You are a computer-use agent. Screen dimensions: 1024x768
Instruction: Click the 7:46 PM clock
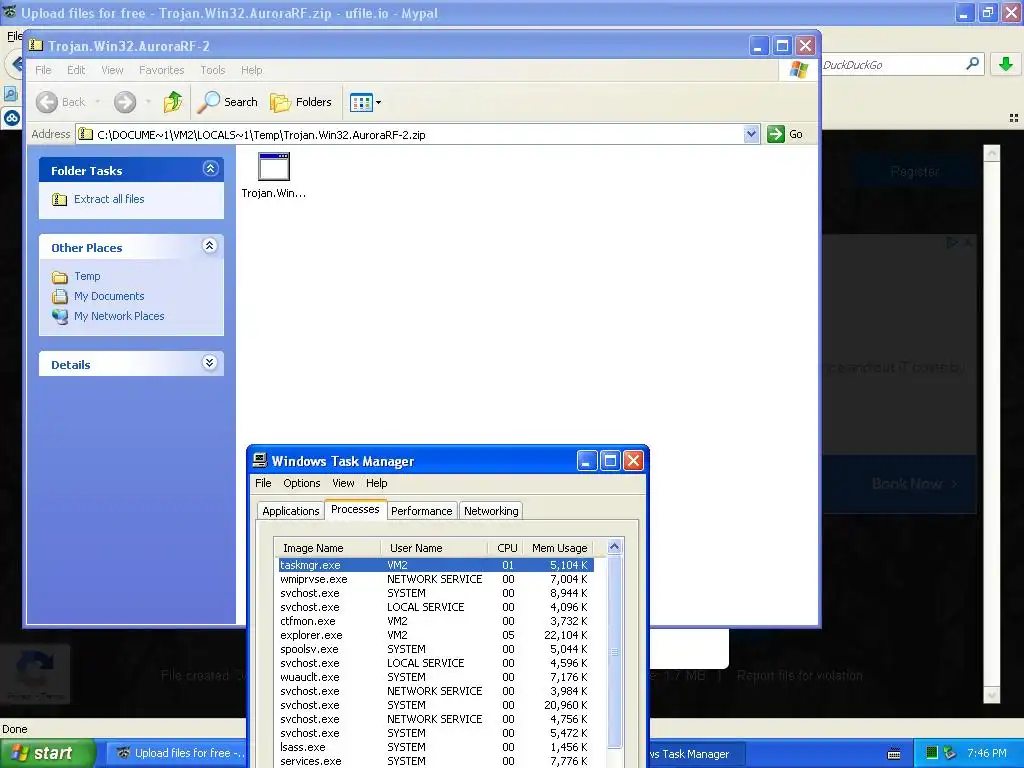point(987,753)
